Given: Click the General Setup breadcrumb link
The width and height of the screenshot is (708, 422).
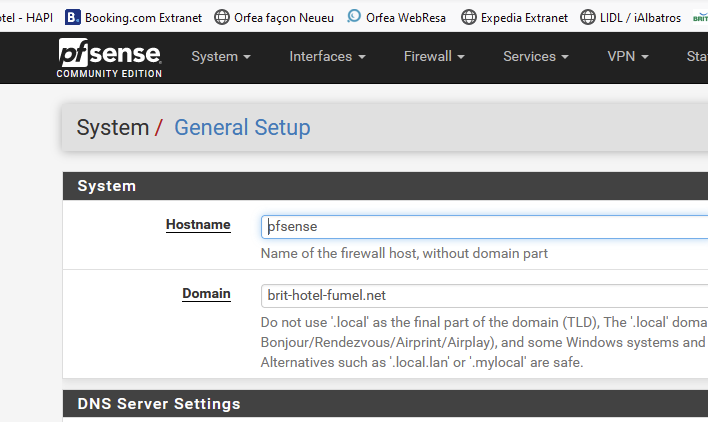Looking at the screenshot, I should [242, 127].
